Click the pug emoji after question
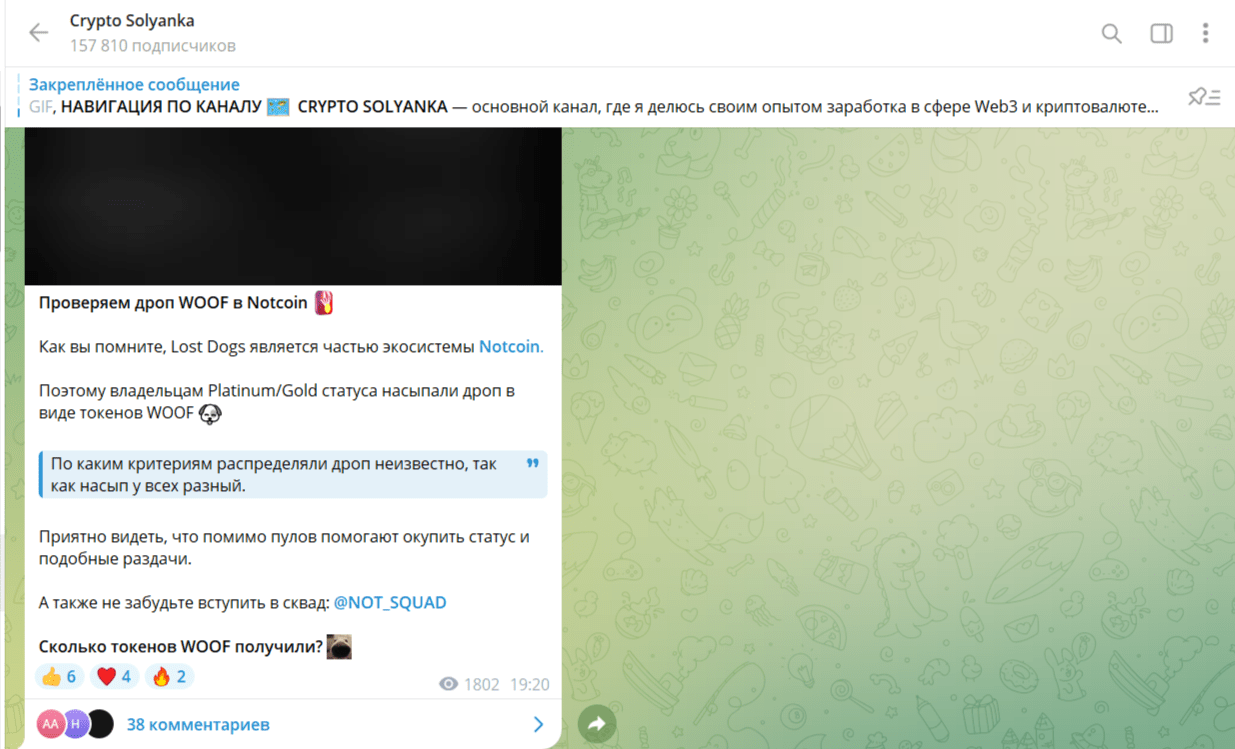The height and width of the screenshot is (749, 1235). [x=339, y=647]
